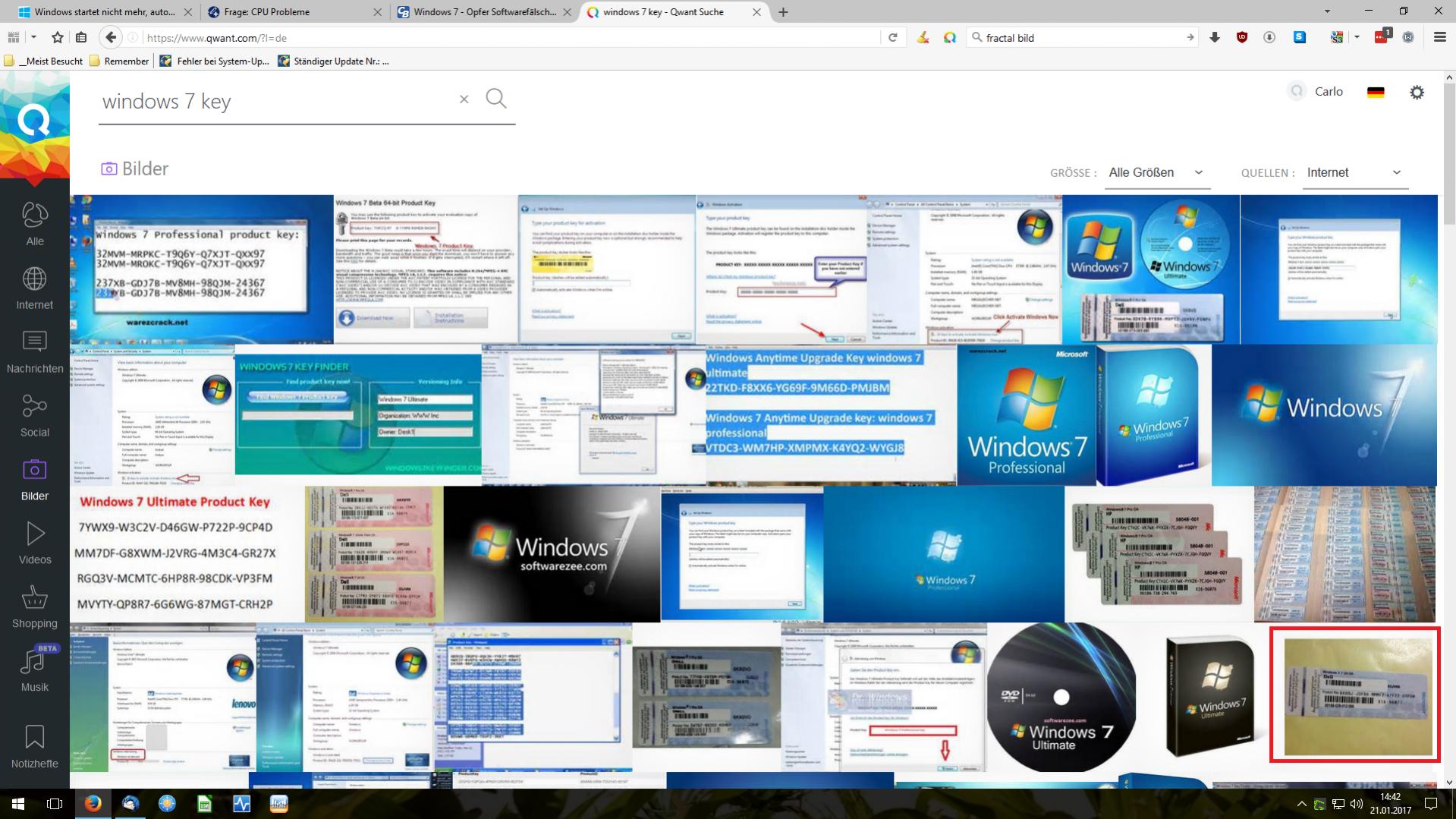Open Task View on taskbar
The image size is (1456, 819).
[x=55, y=804]
